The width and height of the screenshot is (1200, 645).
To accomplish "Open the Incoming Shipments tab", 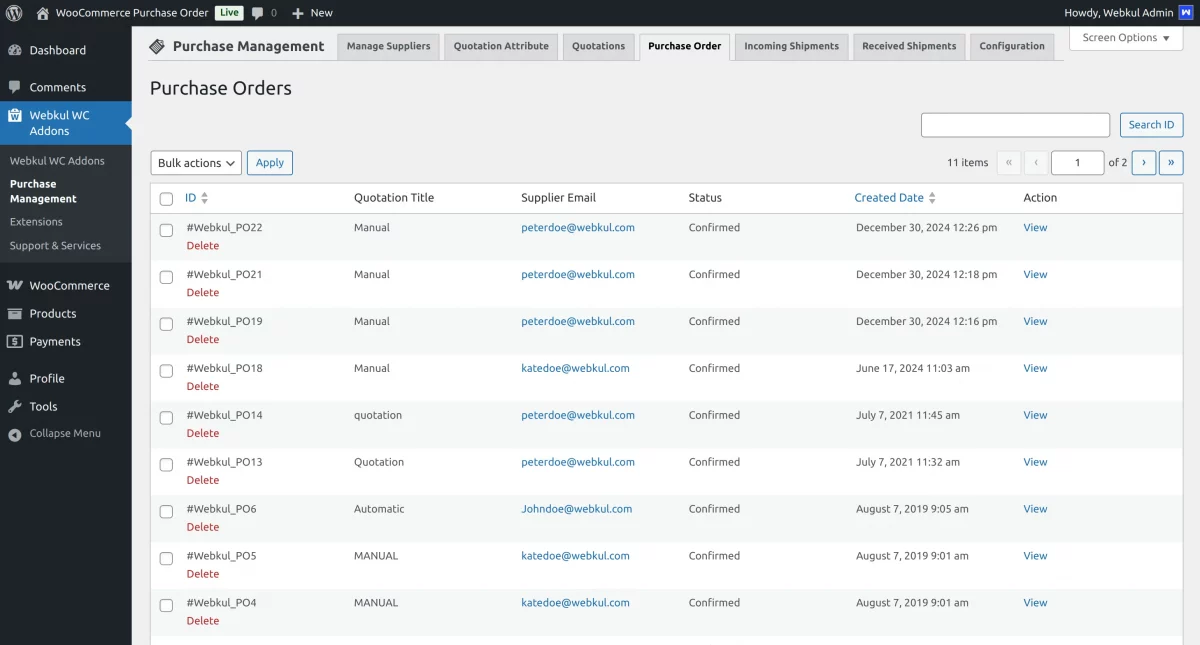I will 791,45.
